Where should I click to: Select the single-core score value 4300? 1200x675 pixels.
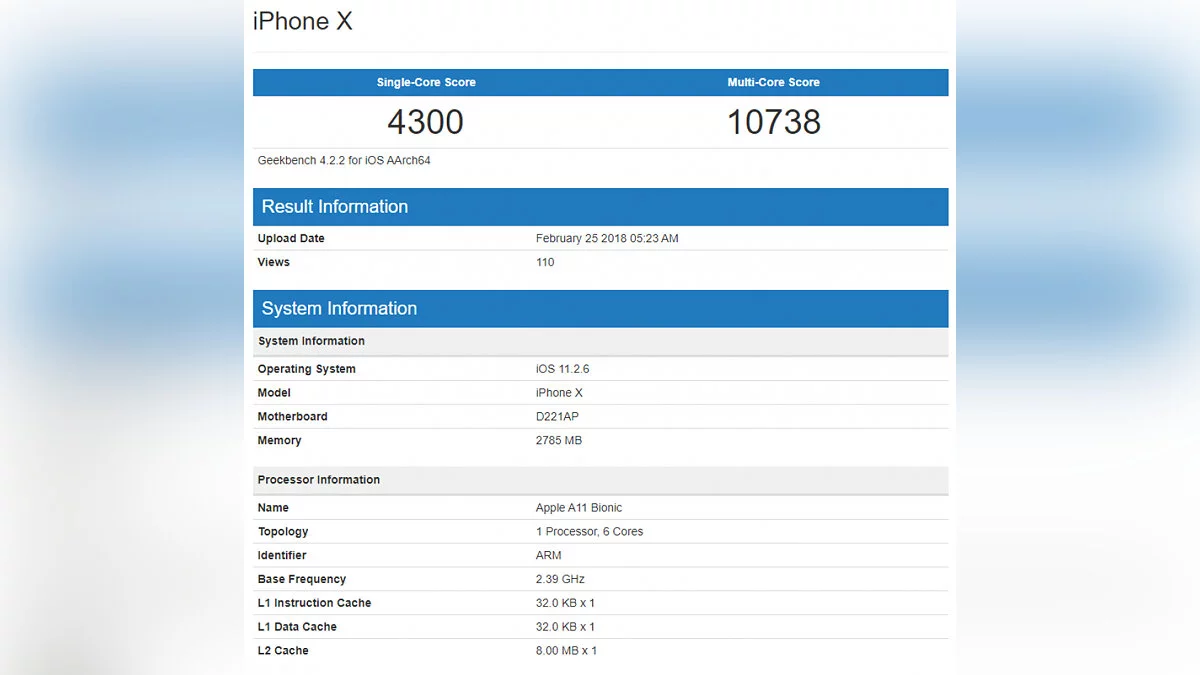(425, 122)
